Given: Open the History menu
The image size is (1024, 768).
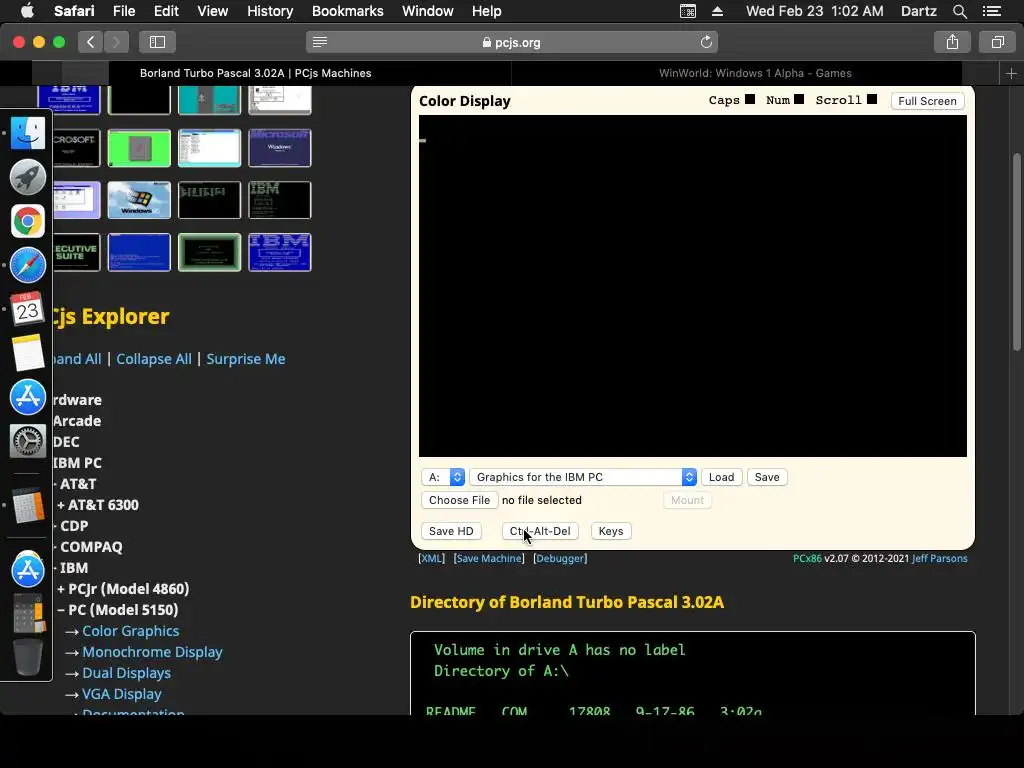Looking at the screenshot, I should [x=270, y=11].
